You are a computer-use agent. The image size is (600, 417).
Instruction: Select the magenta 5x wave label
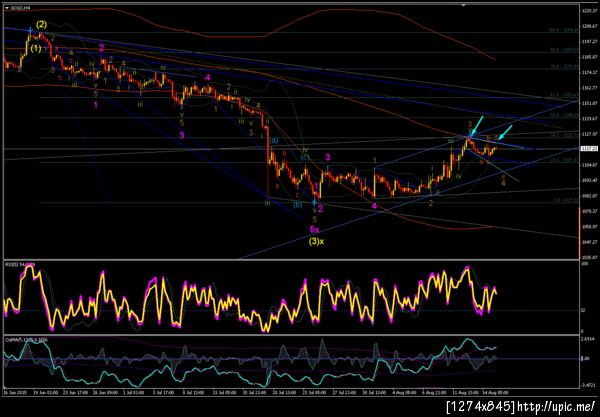pyautogui.click(x=314, y=230)
